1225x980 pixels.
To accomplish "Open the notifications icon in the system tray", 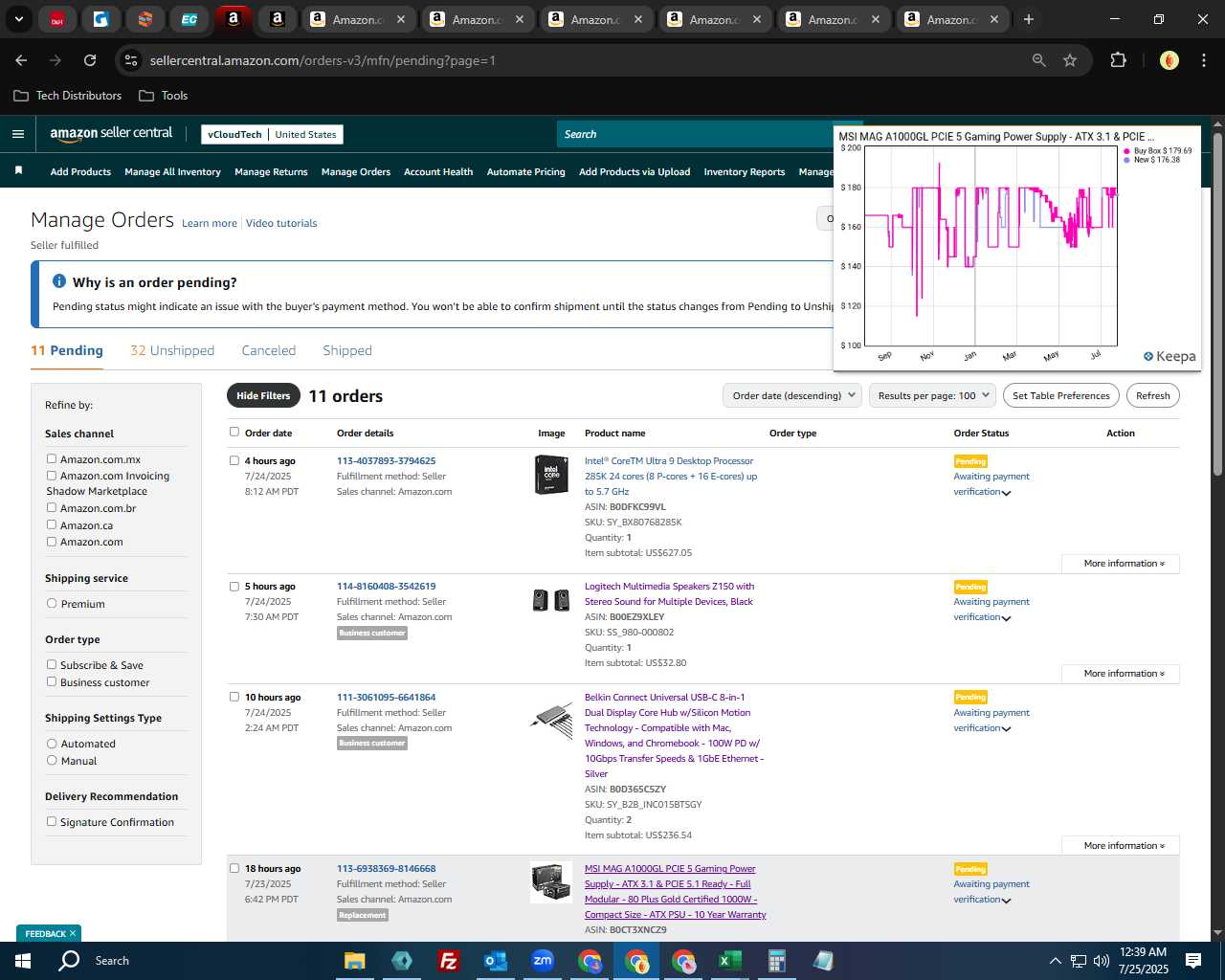I will click(x=1193, y=961).
